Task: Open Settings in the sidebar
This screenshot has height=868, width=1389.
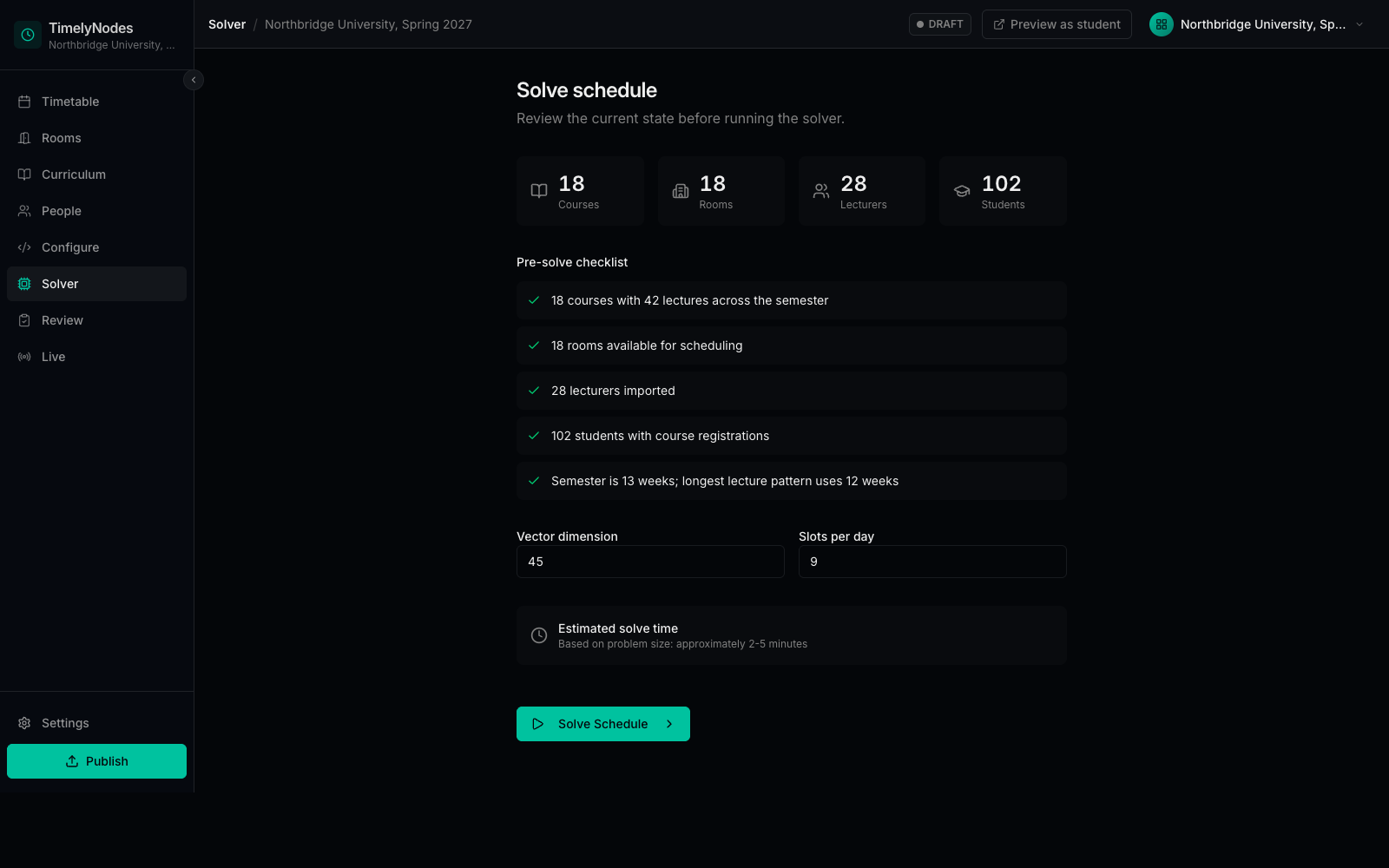Action: point(96,723)
